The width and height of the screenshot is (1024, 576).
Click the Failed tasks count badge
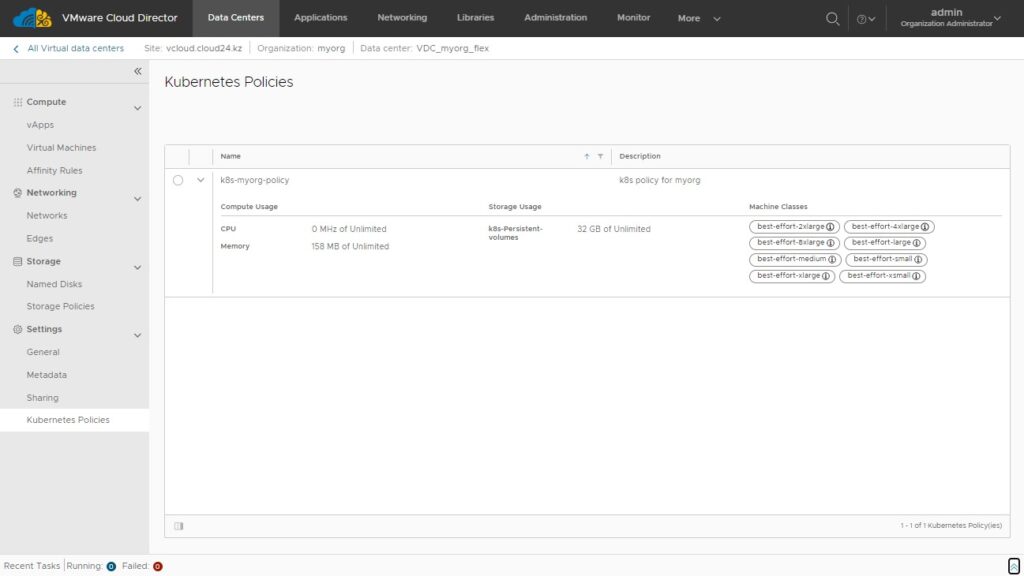point(157,567)
